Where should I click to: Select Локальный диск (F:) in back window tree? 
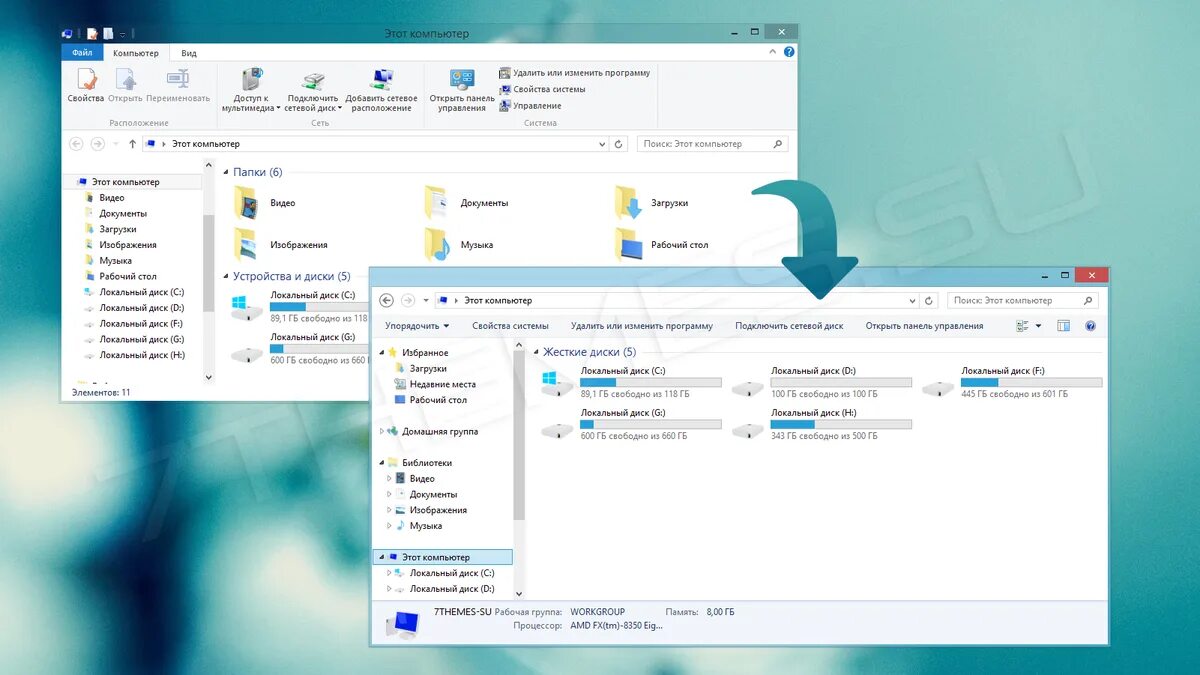click(x=135, y=324)
